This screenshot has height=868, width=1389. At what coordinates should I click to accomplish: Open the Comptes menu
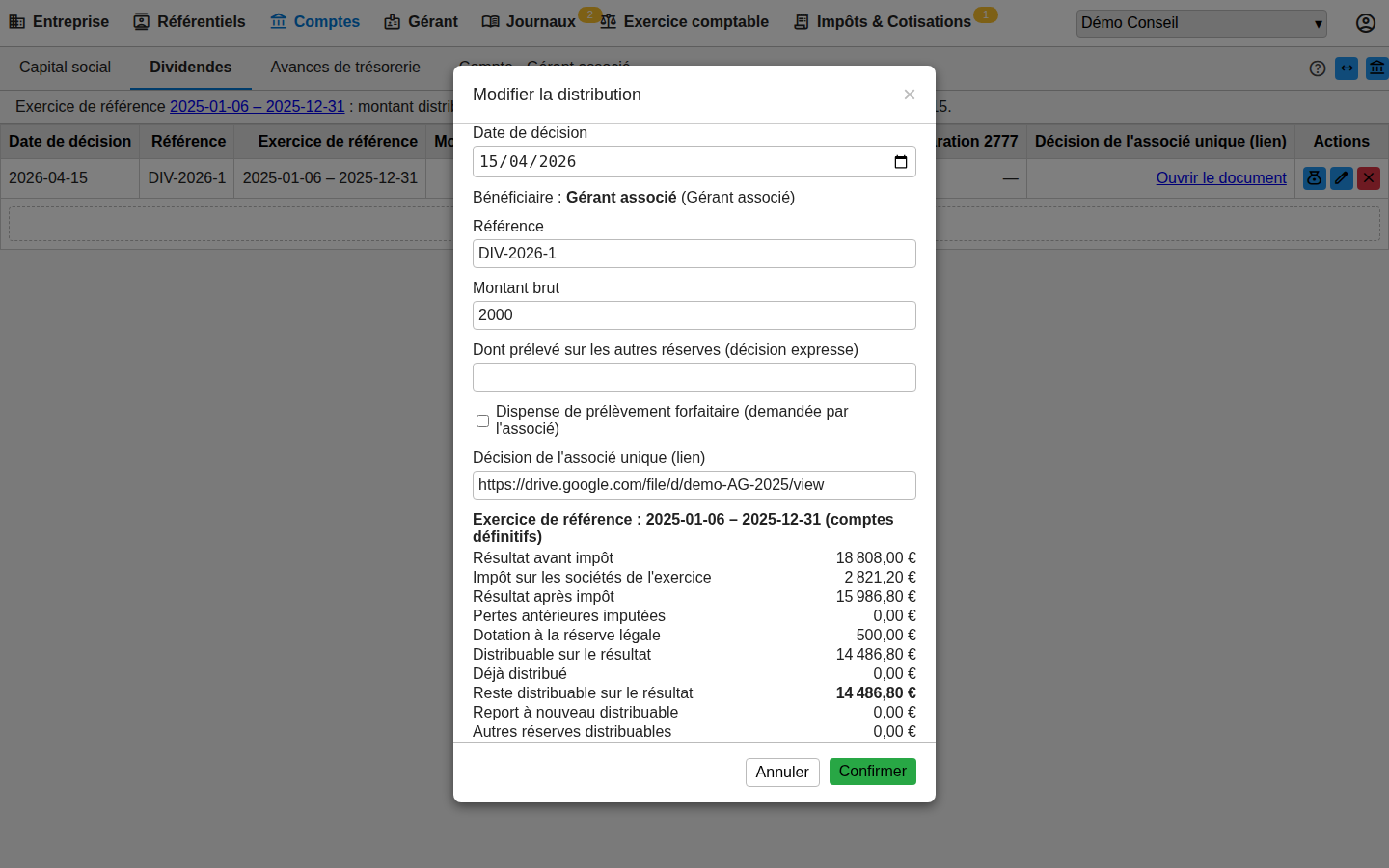pos(314,22)
